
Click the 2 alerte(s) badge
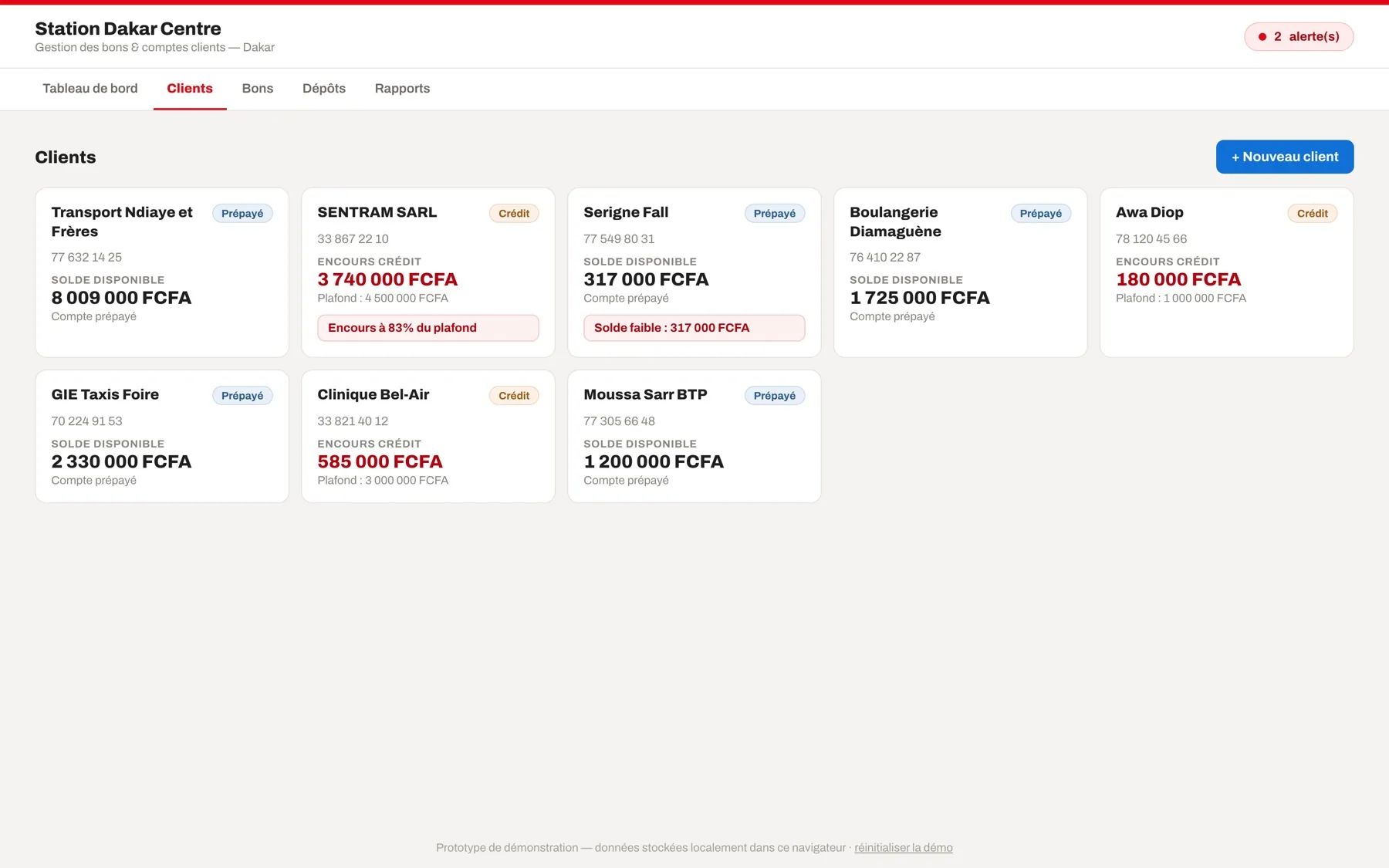(1298, 36)
